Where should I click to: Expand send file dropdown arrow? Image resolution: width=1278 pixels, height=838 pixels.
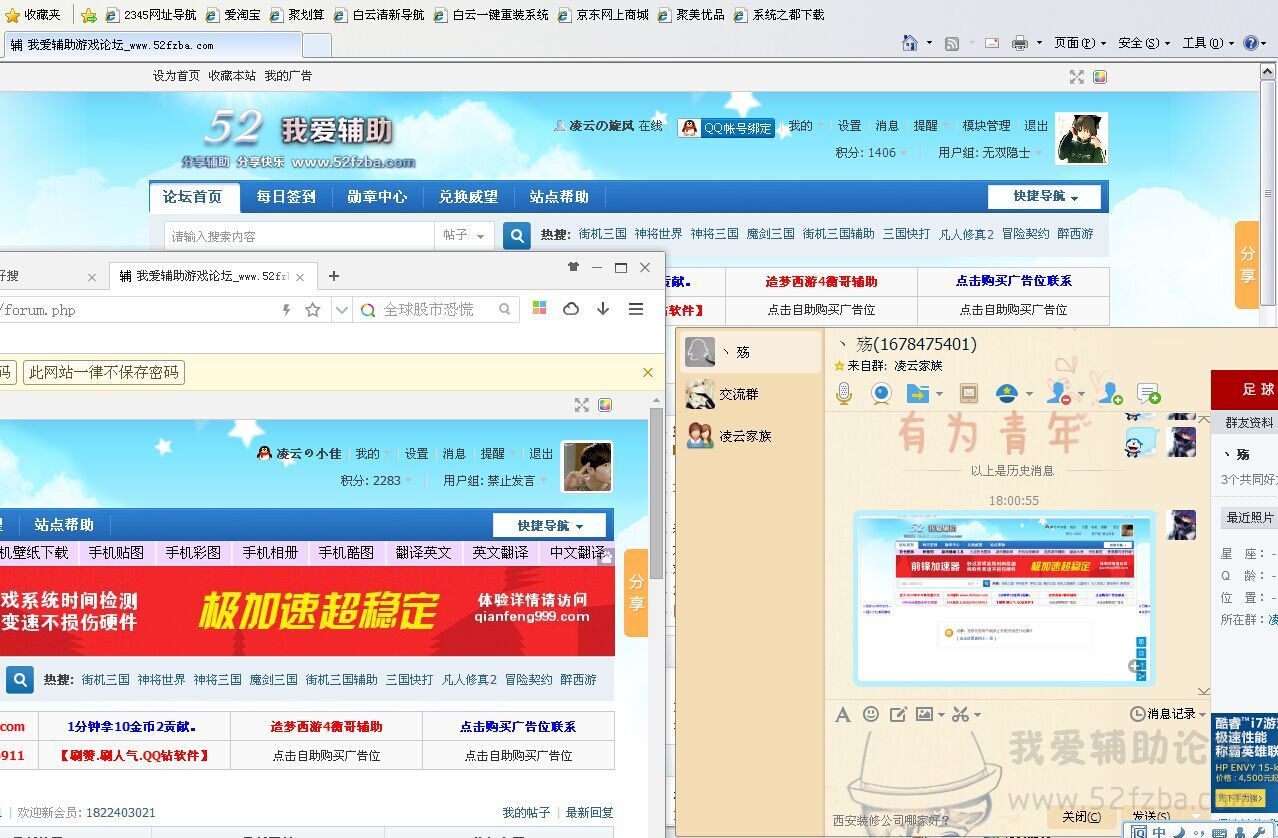(939, 395)
